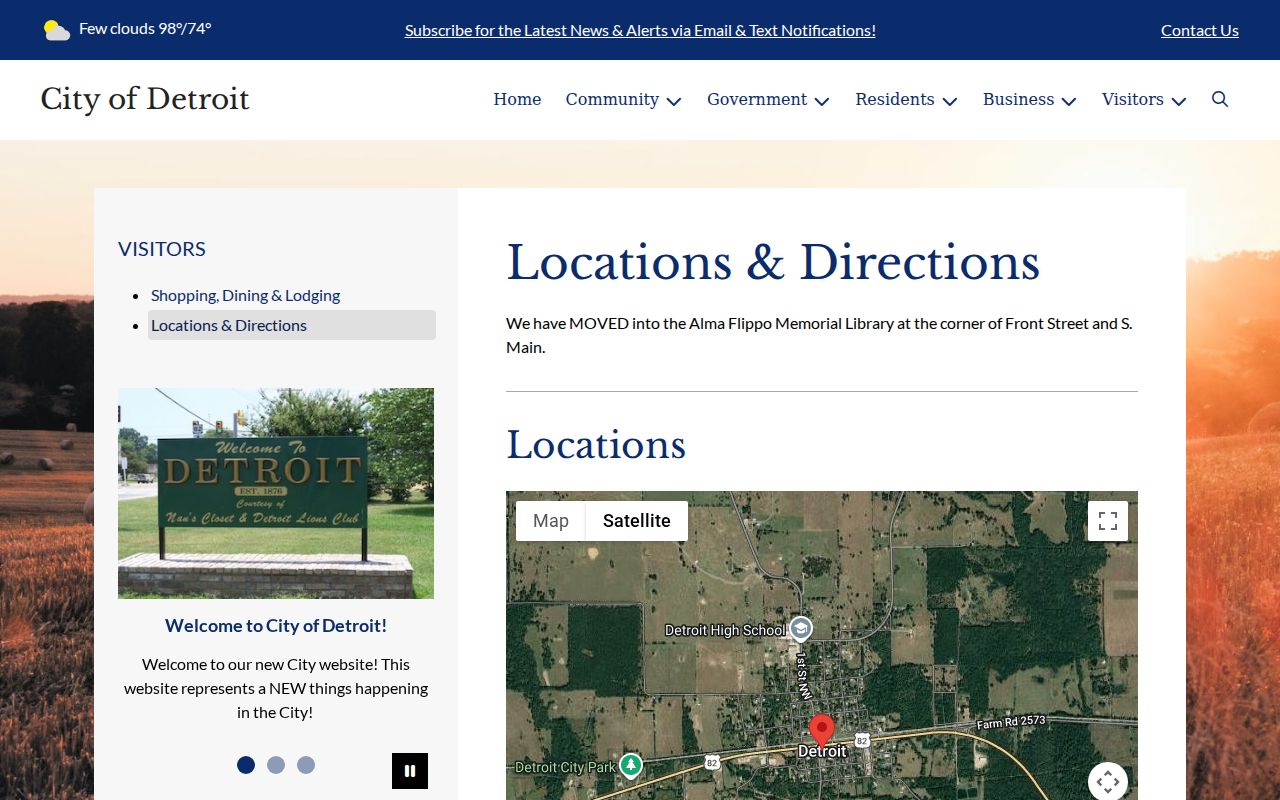
Task: Click the Subscribe for News & Alerts link
Action: point(640,30)
